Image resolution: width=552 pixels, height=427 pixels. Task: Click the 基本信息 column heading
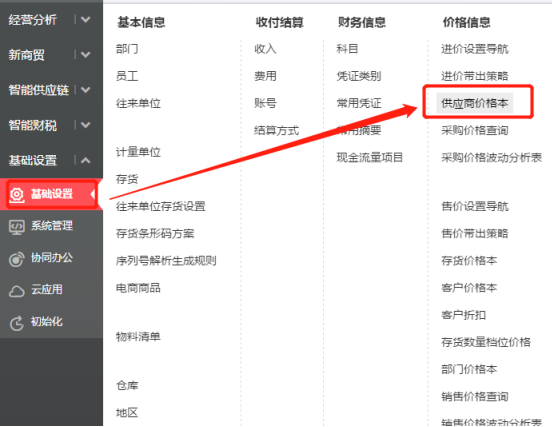141,22
